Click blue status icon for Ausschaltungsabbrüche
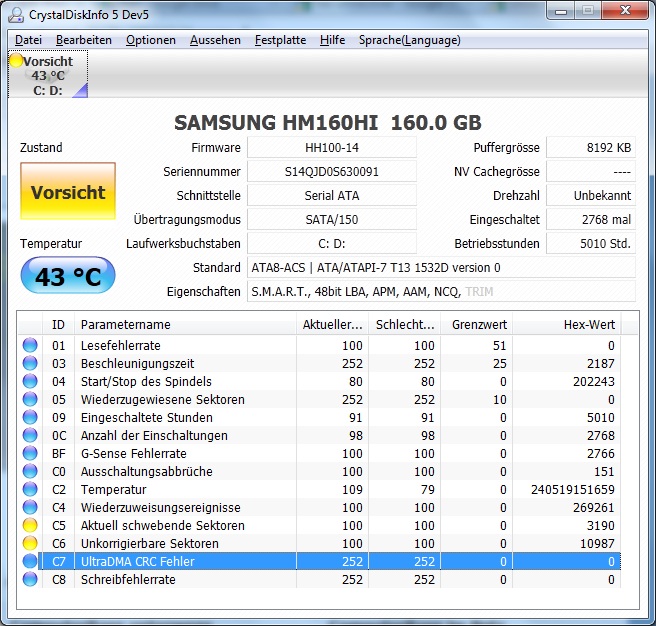The image size is (656, 626). pyautogui.click(x=30, y=471)
